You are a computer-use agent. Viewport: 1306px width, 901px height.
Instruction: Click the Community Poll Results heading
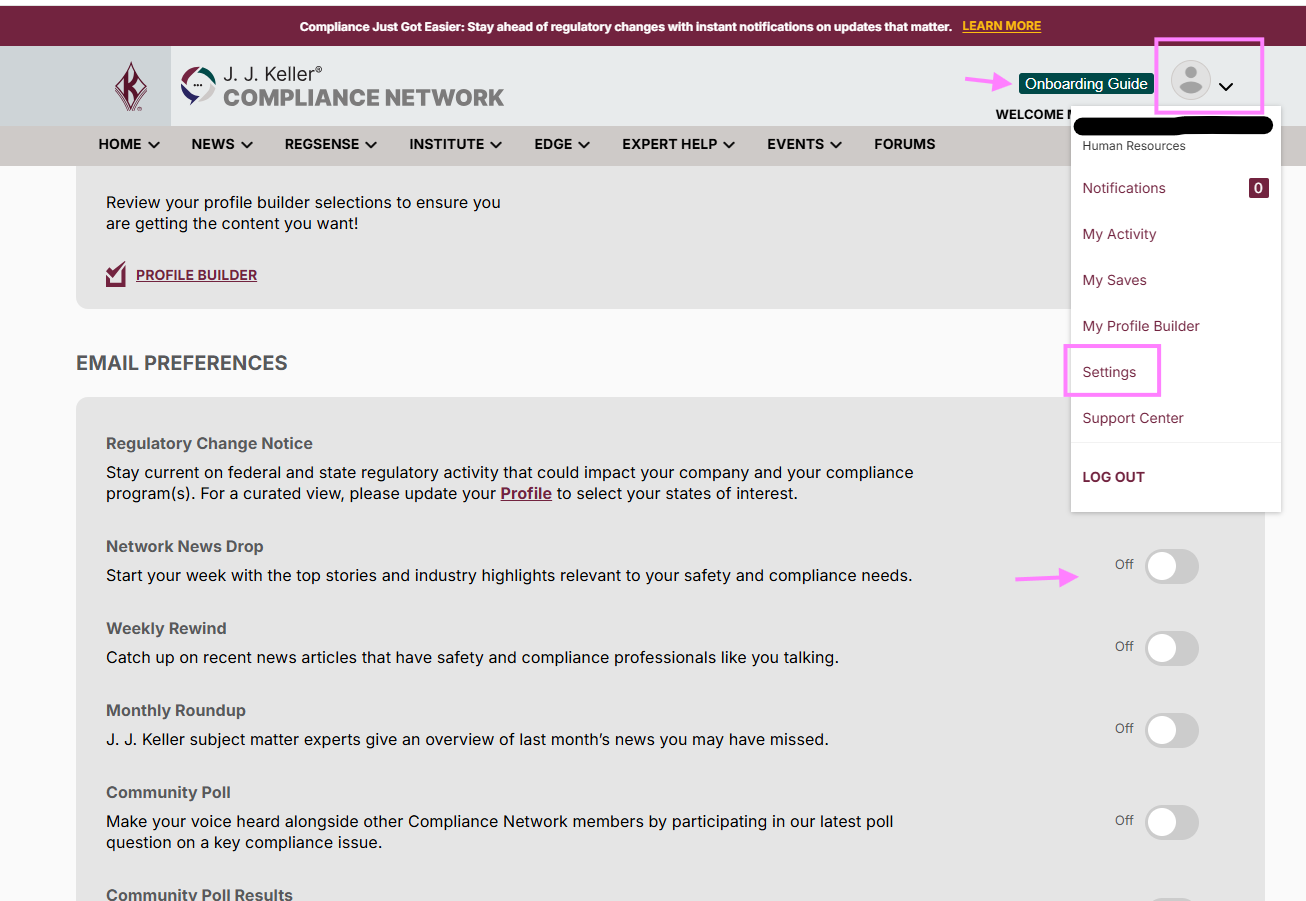(199, 893)
